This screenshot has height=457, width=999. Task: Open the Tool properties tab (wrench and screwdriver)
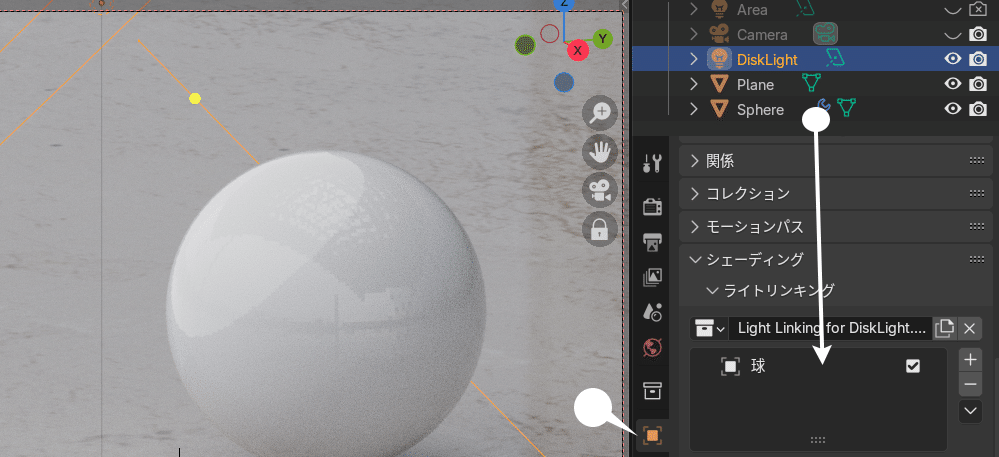click(x=652, y=163)
